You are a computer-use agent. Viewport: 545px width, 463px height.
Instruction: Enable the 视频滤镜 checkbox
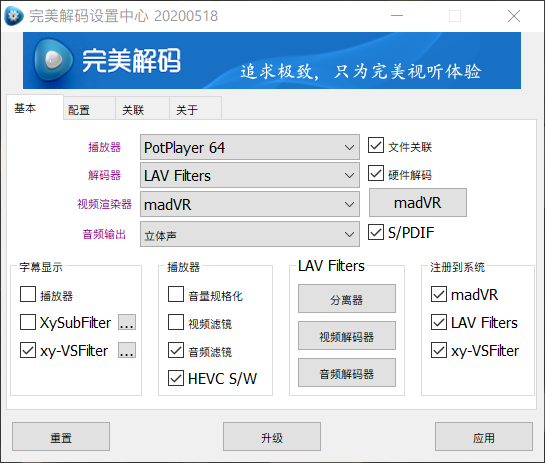tap(176, 322)
